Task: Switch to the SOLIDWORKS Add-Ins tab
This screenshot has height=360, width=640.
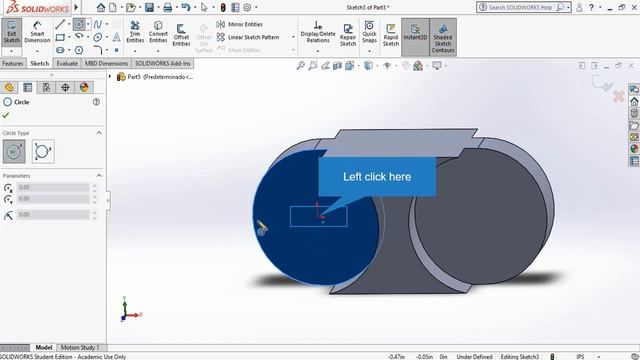Action: (163, 63)
